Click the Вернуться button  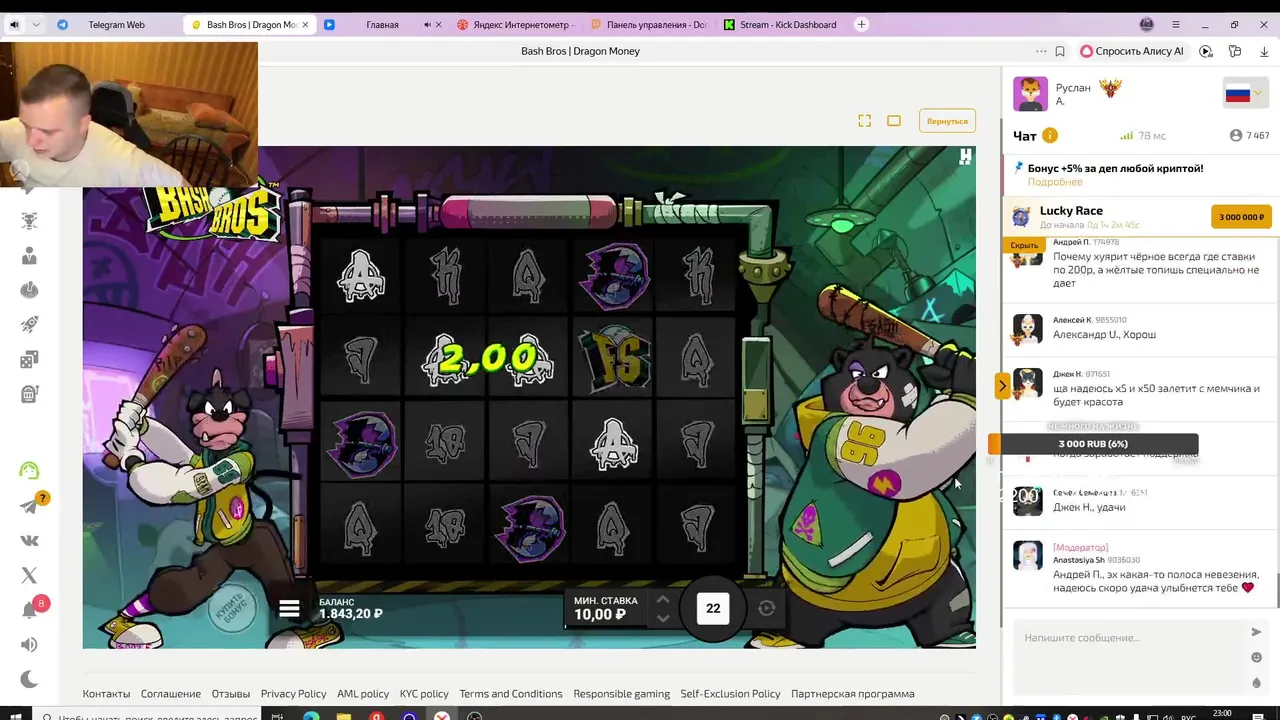947,121
